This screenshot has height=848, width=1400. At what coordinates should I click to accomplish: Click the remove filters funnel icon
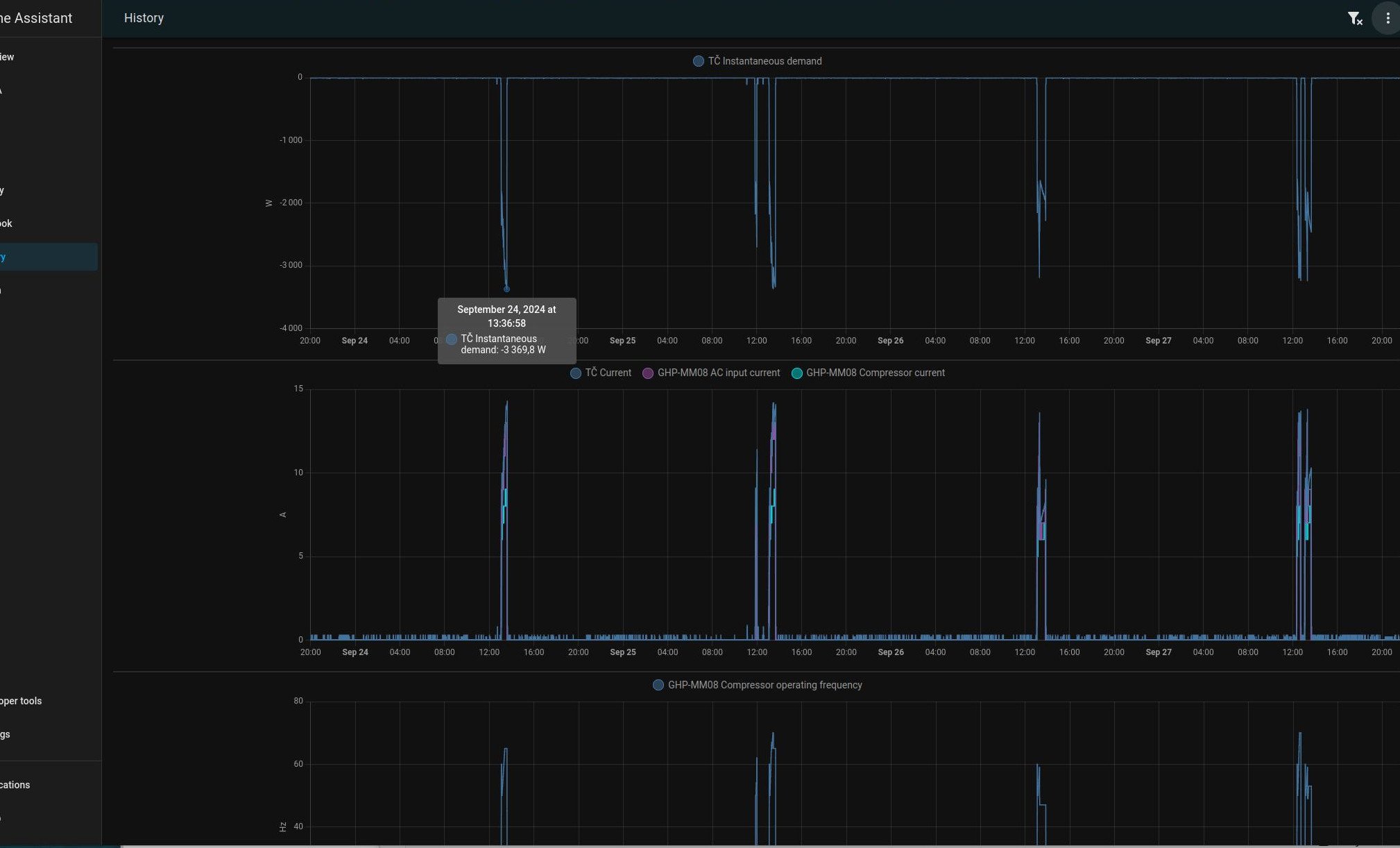coord(1354,19)
